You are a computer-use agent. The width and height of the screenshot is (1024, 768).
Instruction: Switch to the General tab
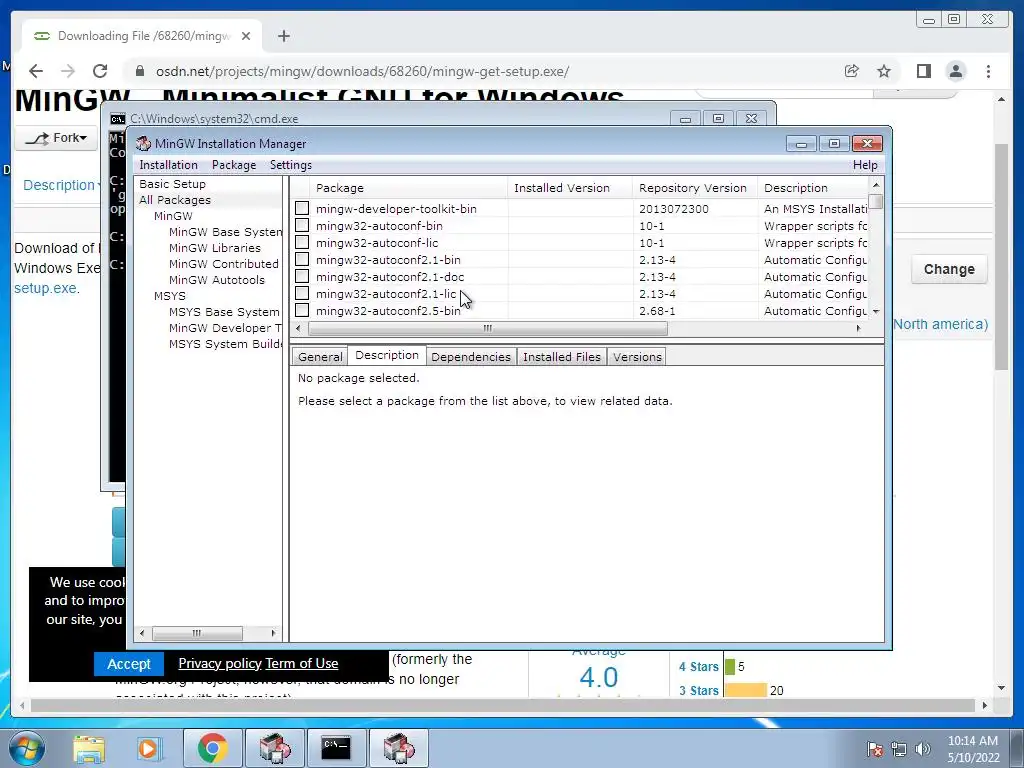click(320, 357)
